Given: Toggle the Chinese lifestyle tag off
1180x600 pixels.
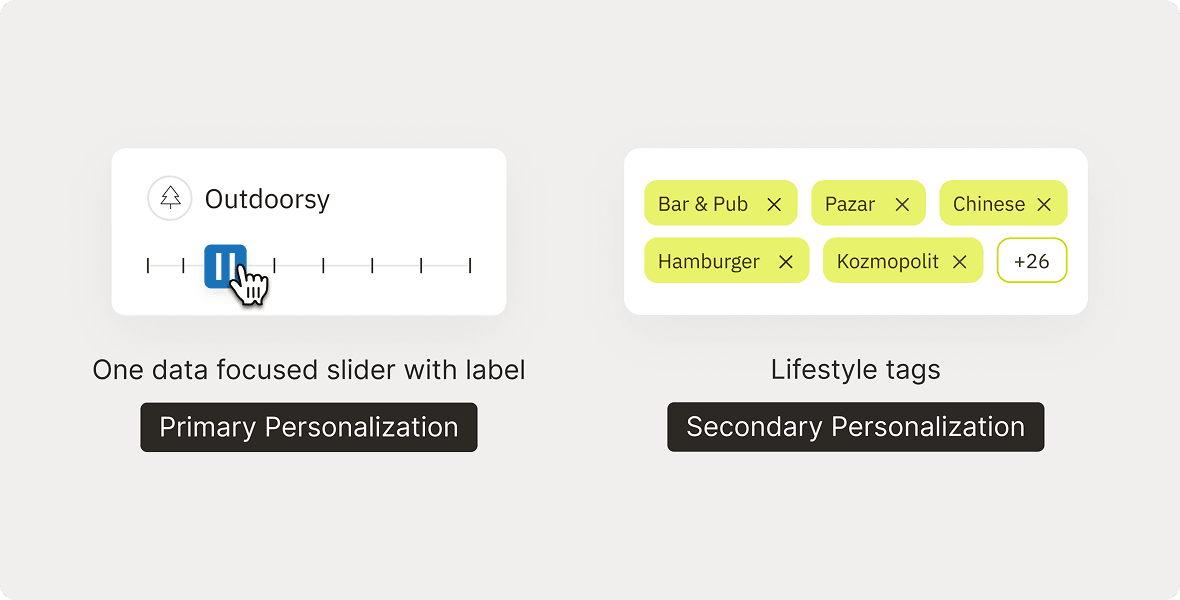Looking at the screenshot, I should (x=1003, y=203).
